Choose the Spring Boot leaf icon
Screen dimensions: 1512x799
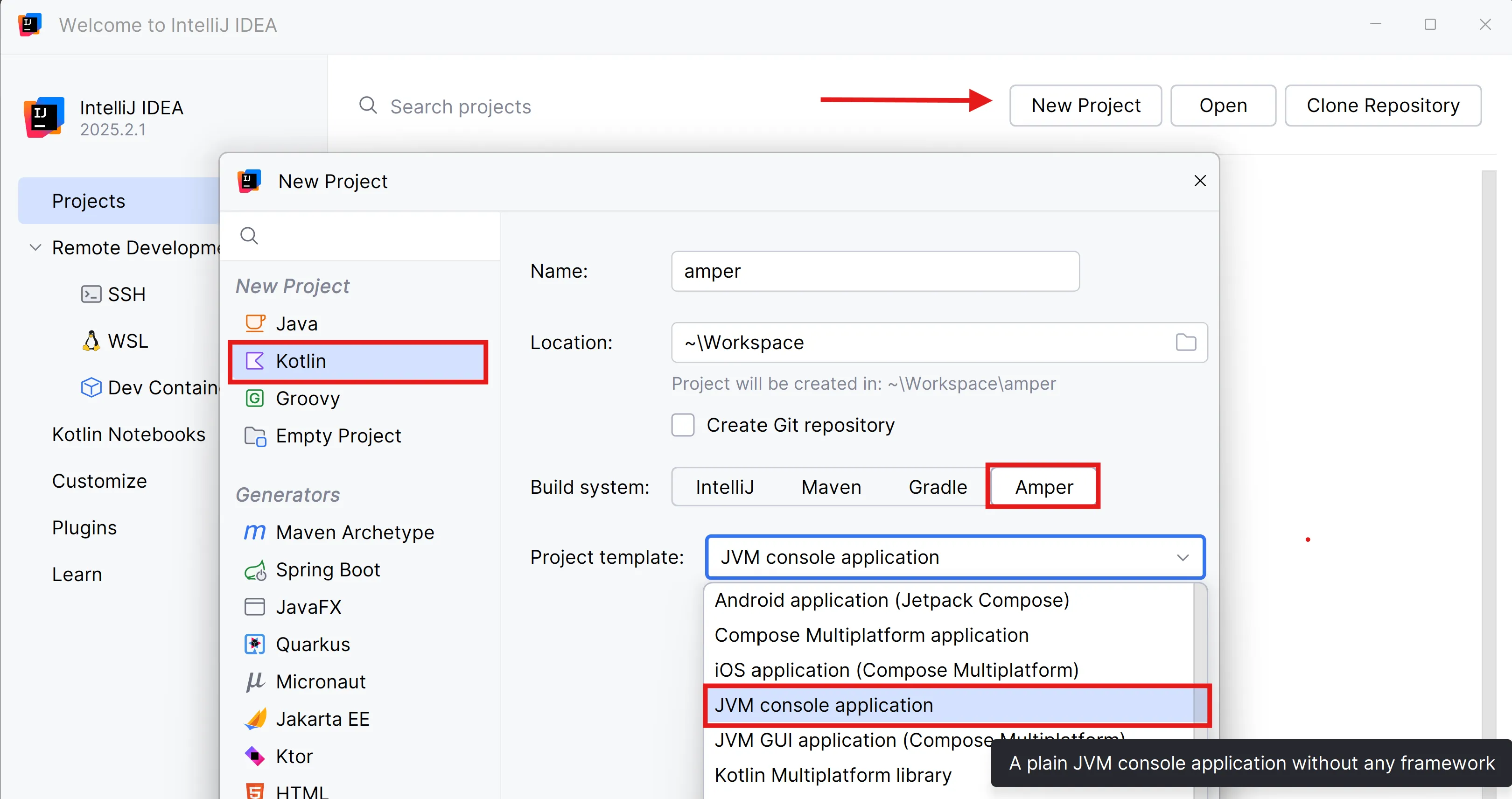coord(255,569)
